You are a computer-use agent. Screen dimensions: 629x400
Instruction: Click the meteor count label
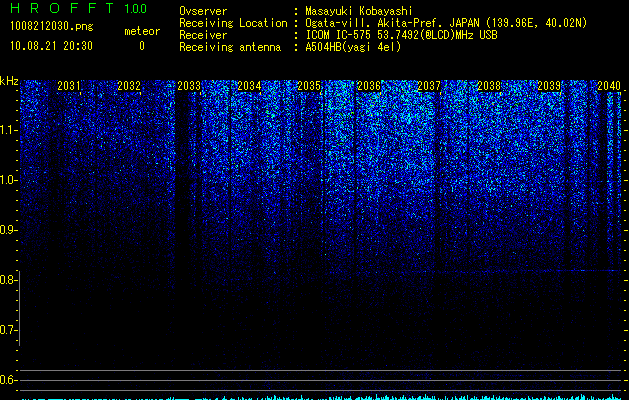[x=142, y=31]
